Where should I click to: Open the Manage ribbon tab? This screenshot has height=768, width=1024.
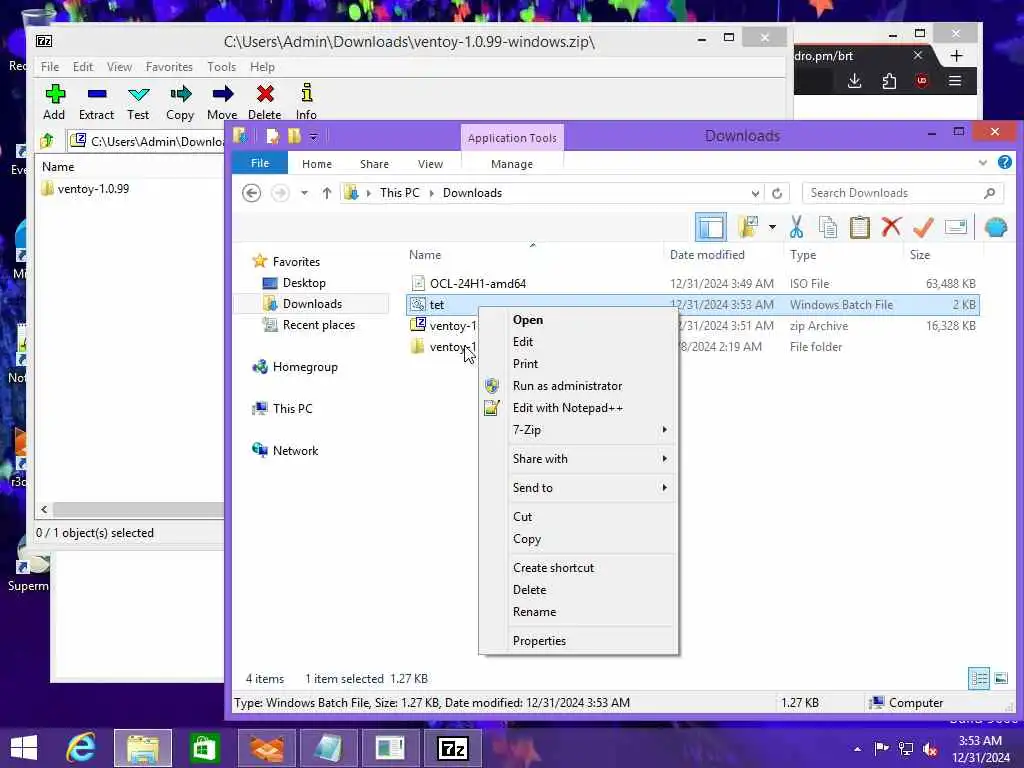tap(512, 164)
